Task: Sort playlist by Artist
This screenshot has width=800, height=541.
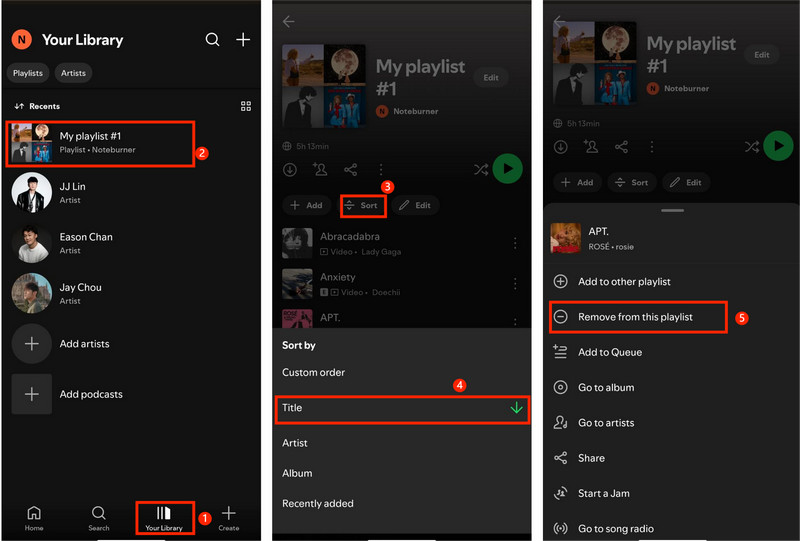Action: tap(402, 443)
